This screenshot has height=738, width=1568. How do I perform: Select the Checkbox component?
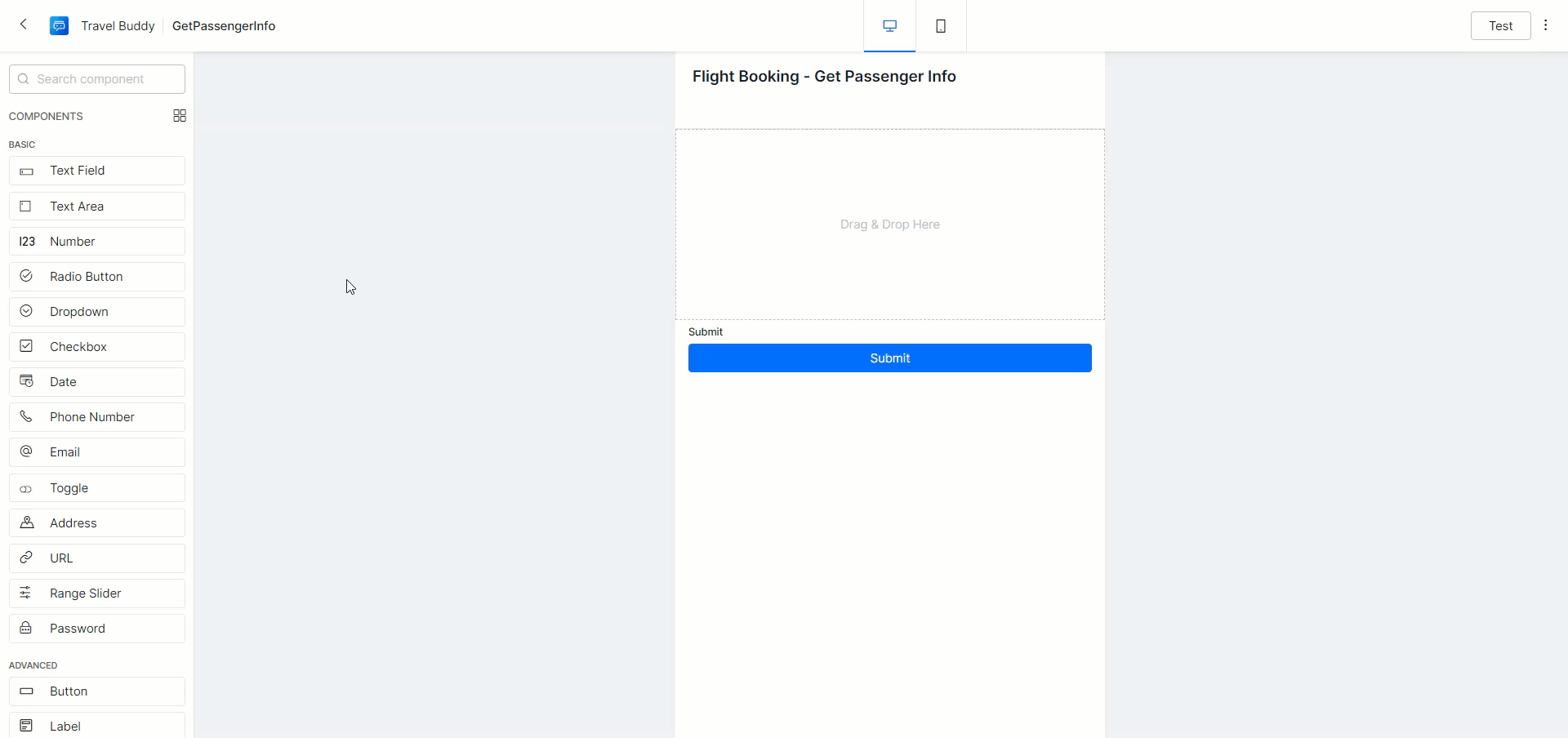[x=97, y=347]
